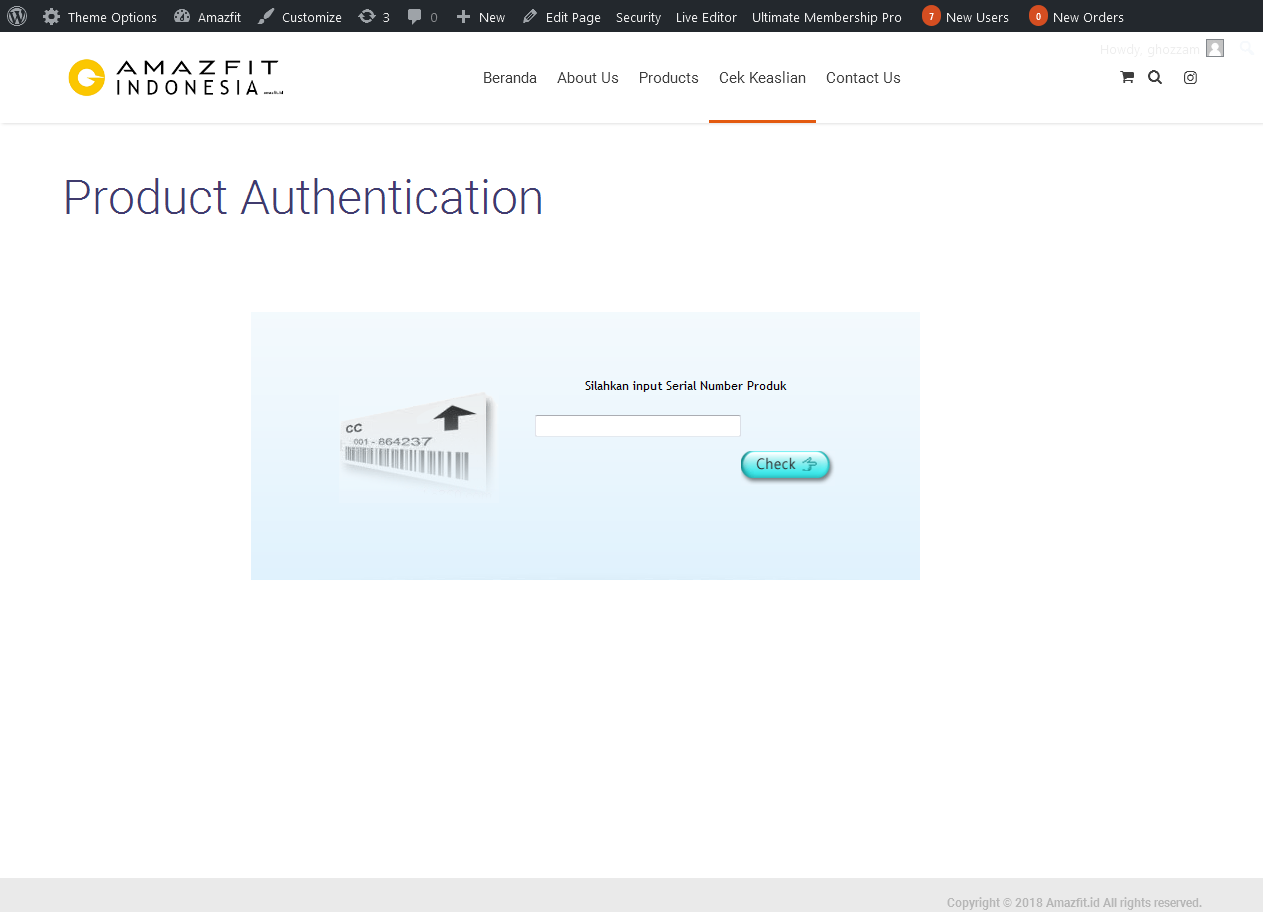Click the 'Howdy, ghozzam' account text
This screenshot has height=912, width=1263.
pos(1150,49)
